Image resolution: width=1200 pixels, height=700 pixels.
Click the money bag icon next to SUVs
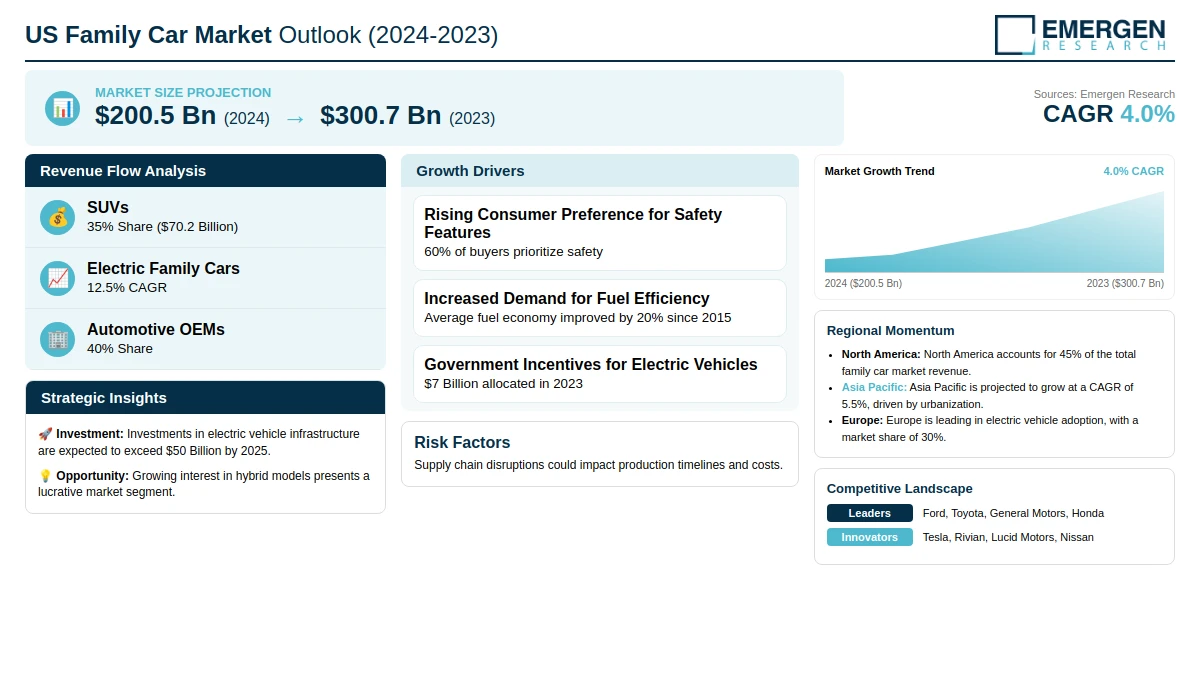pos(58,217)
